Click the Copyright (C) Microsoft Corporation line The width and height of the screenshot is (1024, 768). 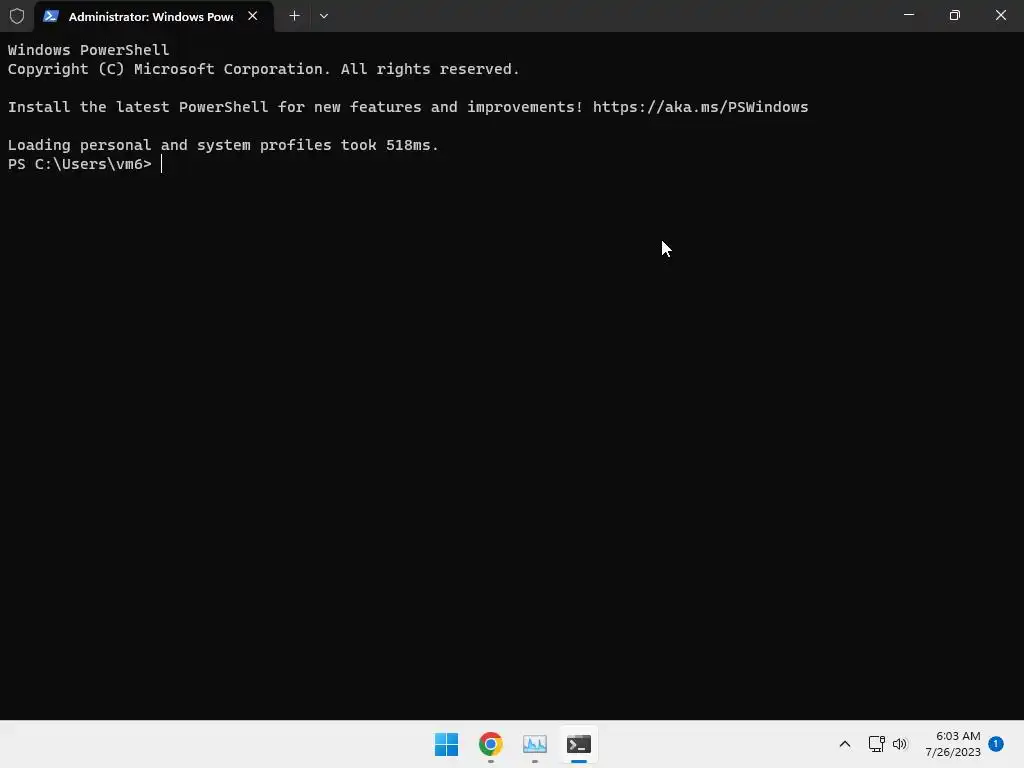(x=263, y=69)
